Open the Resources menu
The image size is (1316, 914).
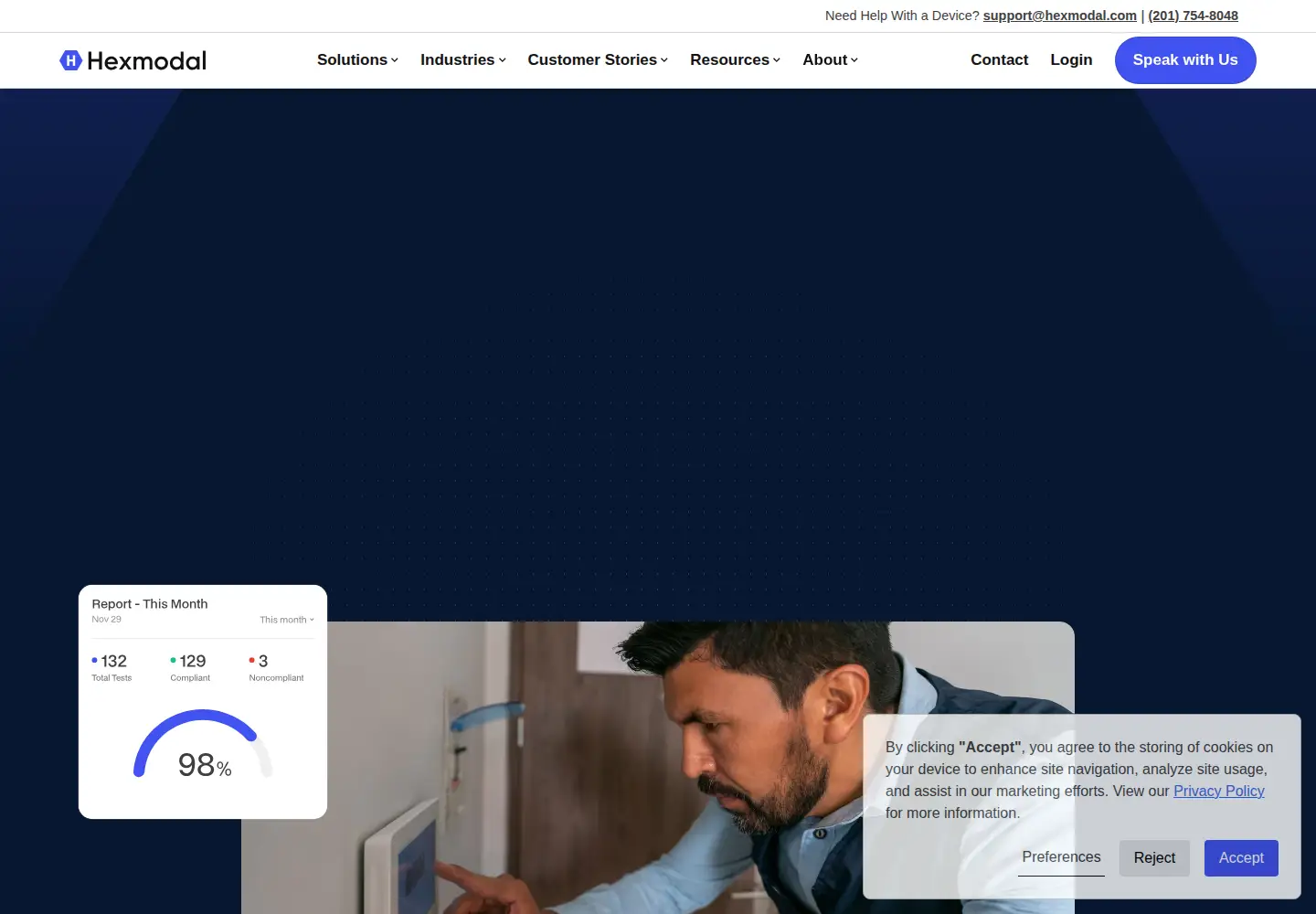[x=735, y=59]
